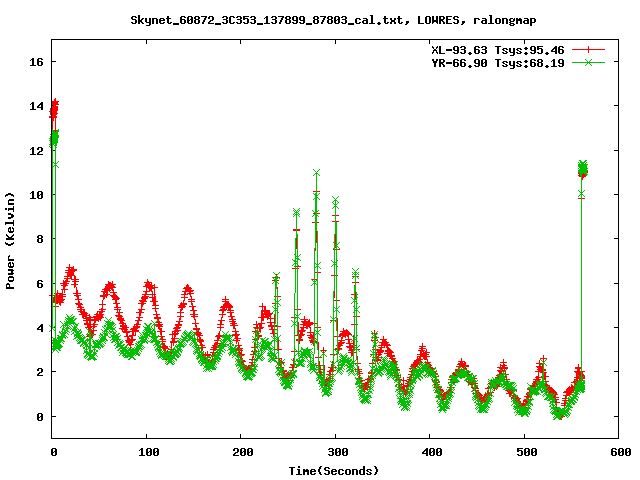Screen dimensions: 640x480
Task: Click the Time(Seconds) axis label
Action: [333, 471]
